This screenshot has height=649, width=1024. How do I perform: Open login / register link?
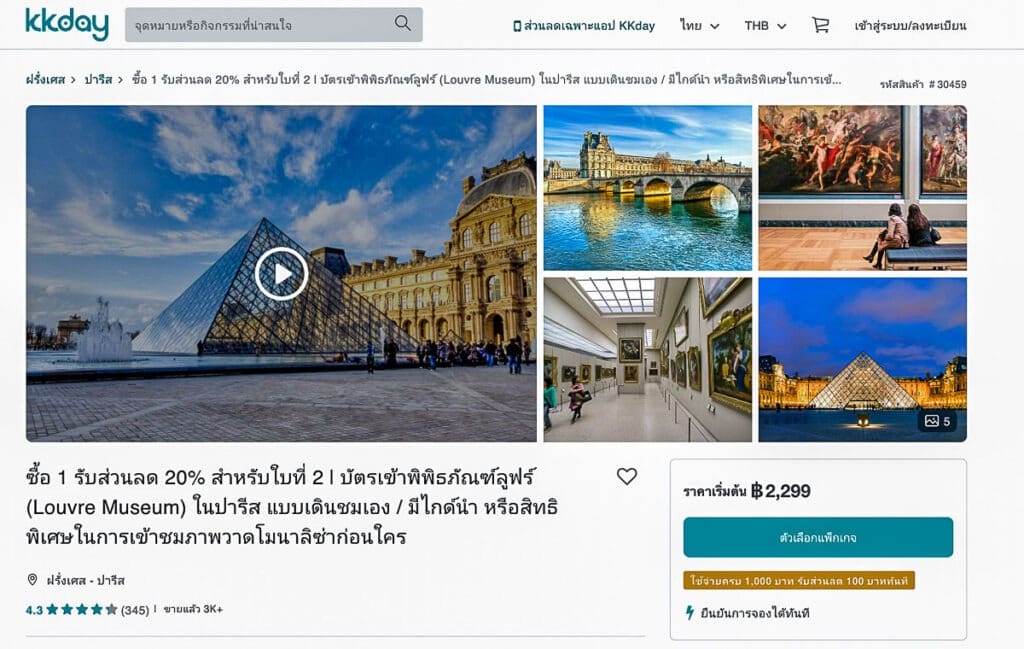[x=910, y=25]
